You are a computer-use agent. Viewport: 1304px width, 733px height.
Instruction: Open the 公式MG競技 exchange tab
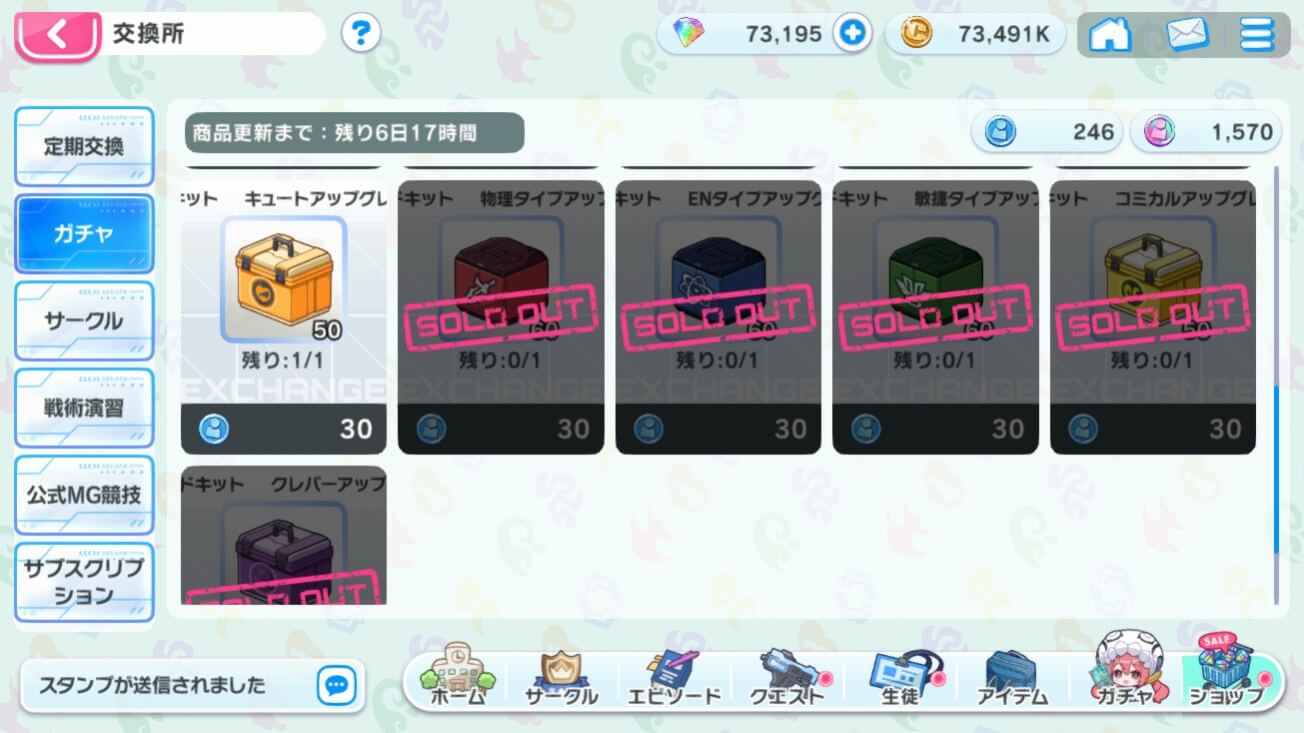84,495
